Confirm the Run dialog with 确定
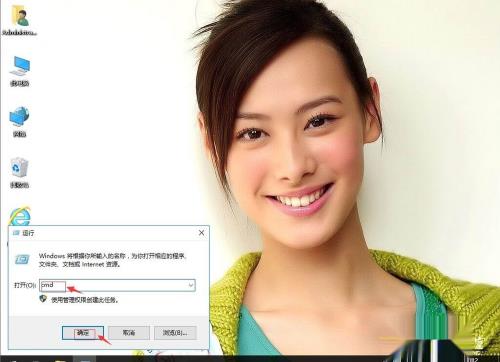 point(83,333)
